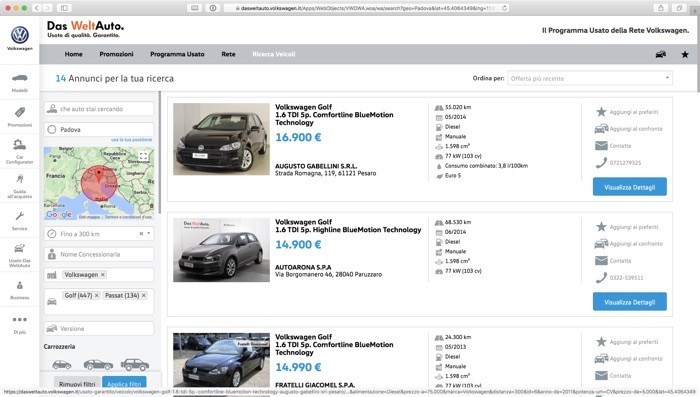Add the 16.900 € Golf to comparison

point(629,129)
